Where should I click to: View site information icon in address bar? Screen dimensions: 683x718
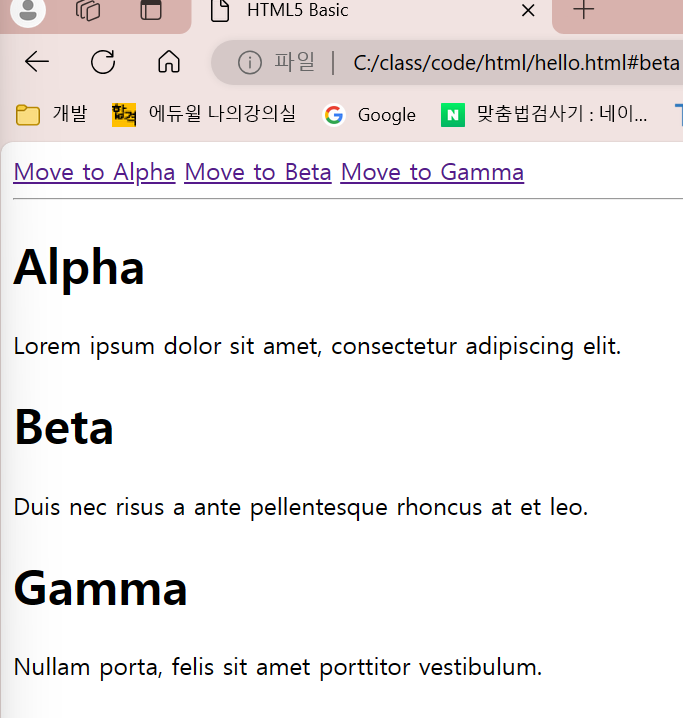(250, 62)
